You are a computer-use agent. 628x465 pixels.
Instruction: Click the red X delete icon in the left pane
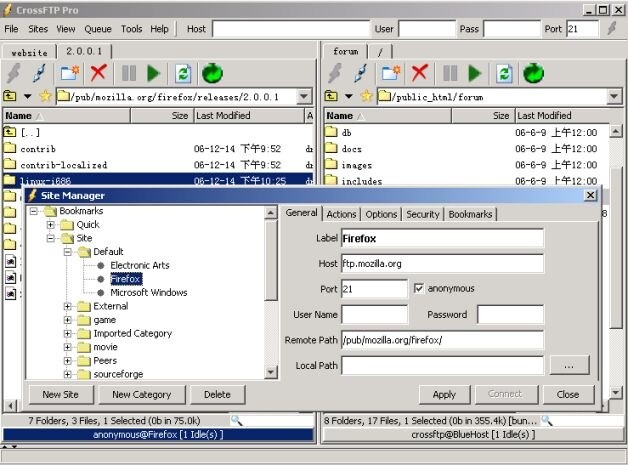[x=98, y=73]
